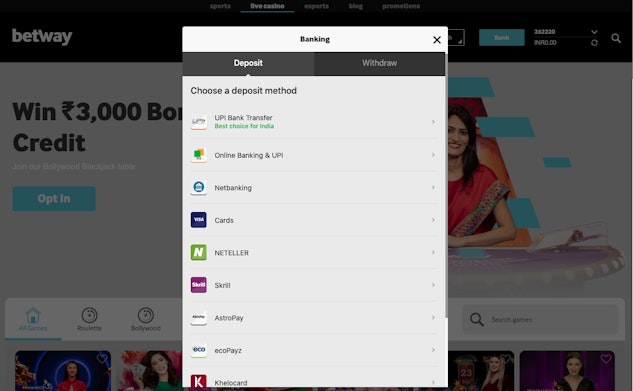Open the promotions navigation item

pos(401,6)
